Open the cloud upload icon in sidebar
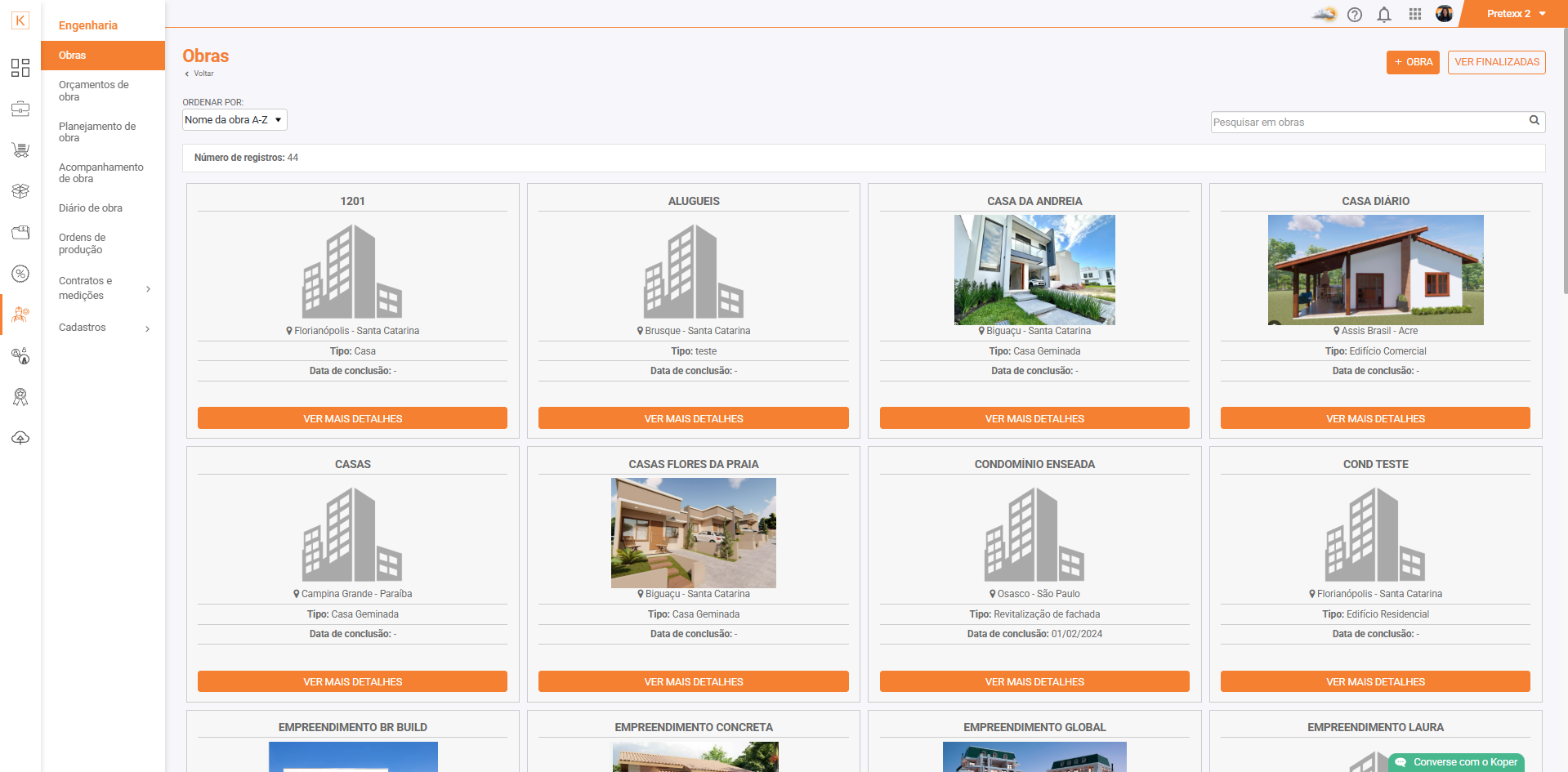The width and height of the screenshot is (1568, 772). coord(20,438)
